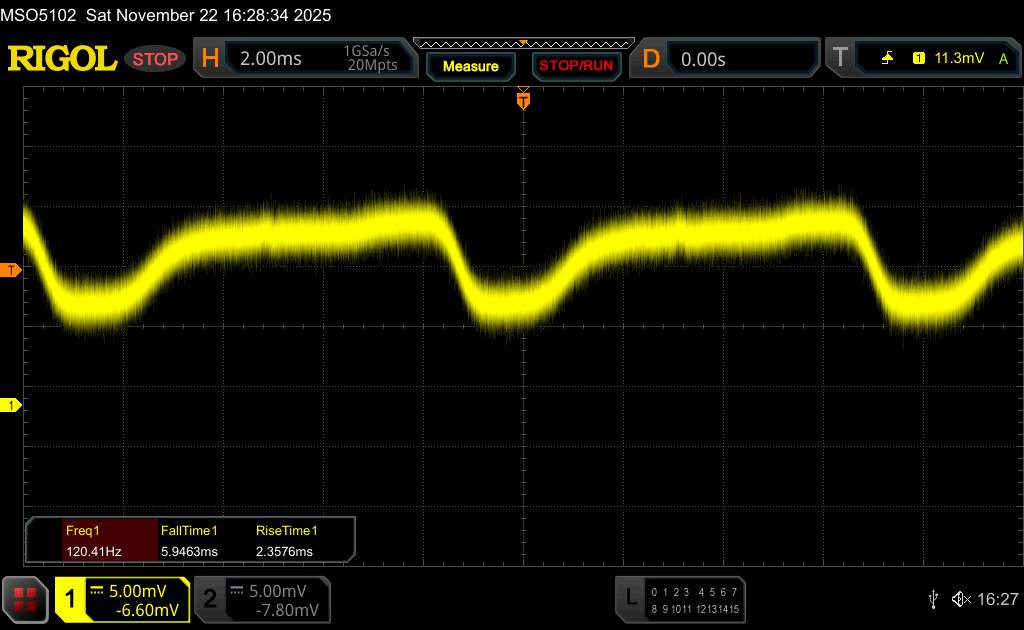Select the Freq1 measurement item
The width and height of the screenshot is (1024, 630).
pyautogui.click(x=92, y=541)
